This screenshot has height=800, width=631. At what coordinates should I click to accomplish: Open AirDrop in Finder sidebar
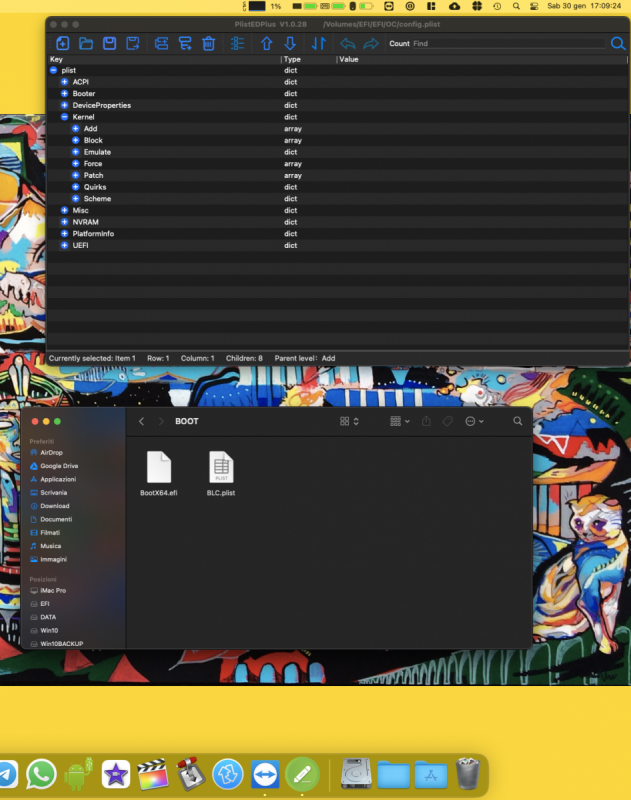click(51, 453)
